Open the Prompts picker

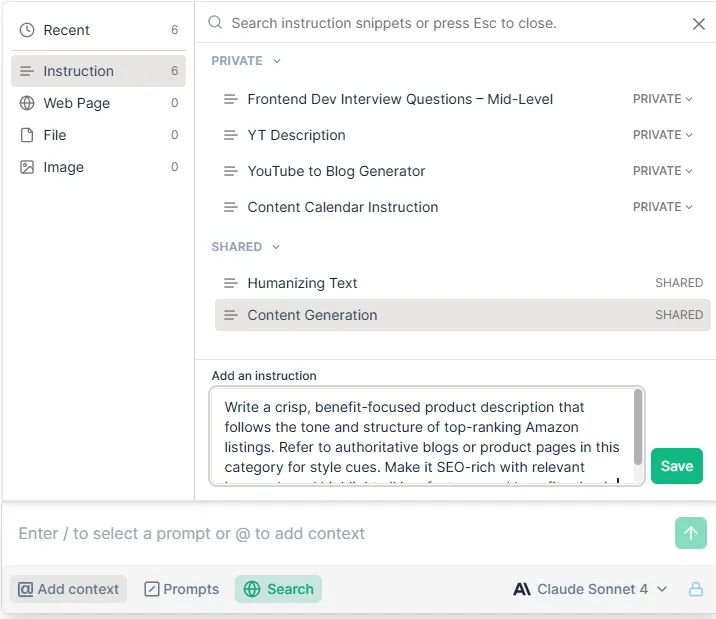[181, 589]
